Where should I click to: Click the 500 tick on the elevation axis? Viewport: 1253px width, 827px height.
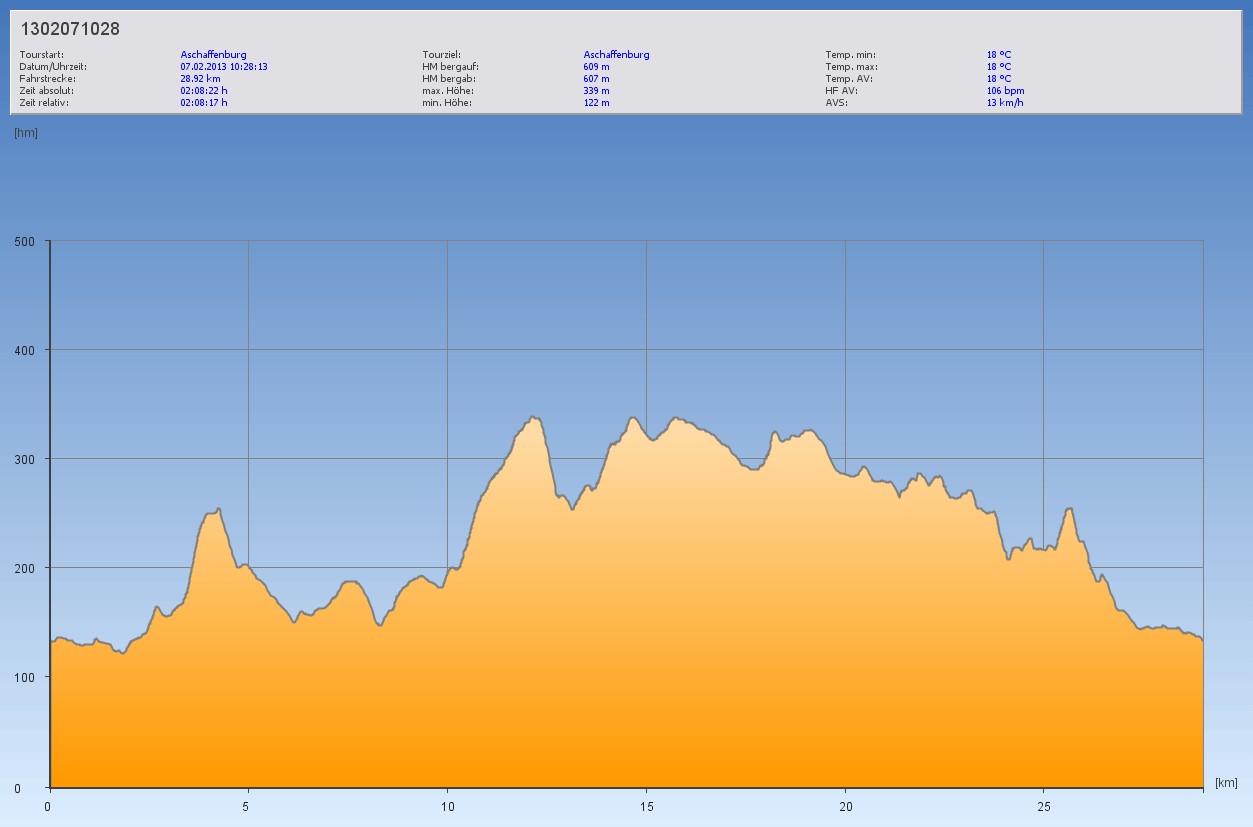tap(24, 241)
